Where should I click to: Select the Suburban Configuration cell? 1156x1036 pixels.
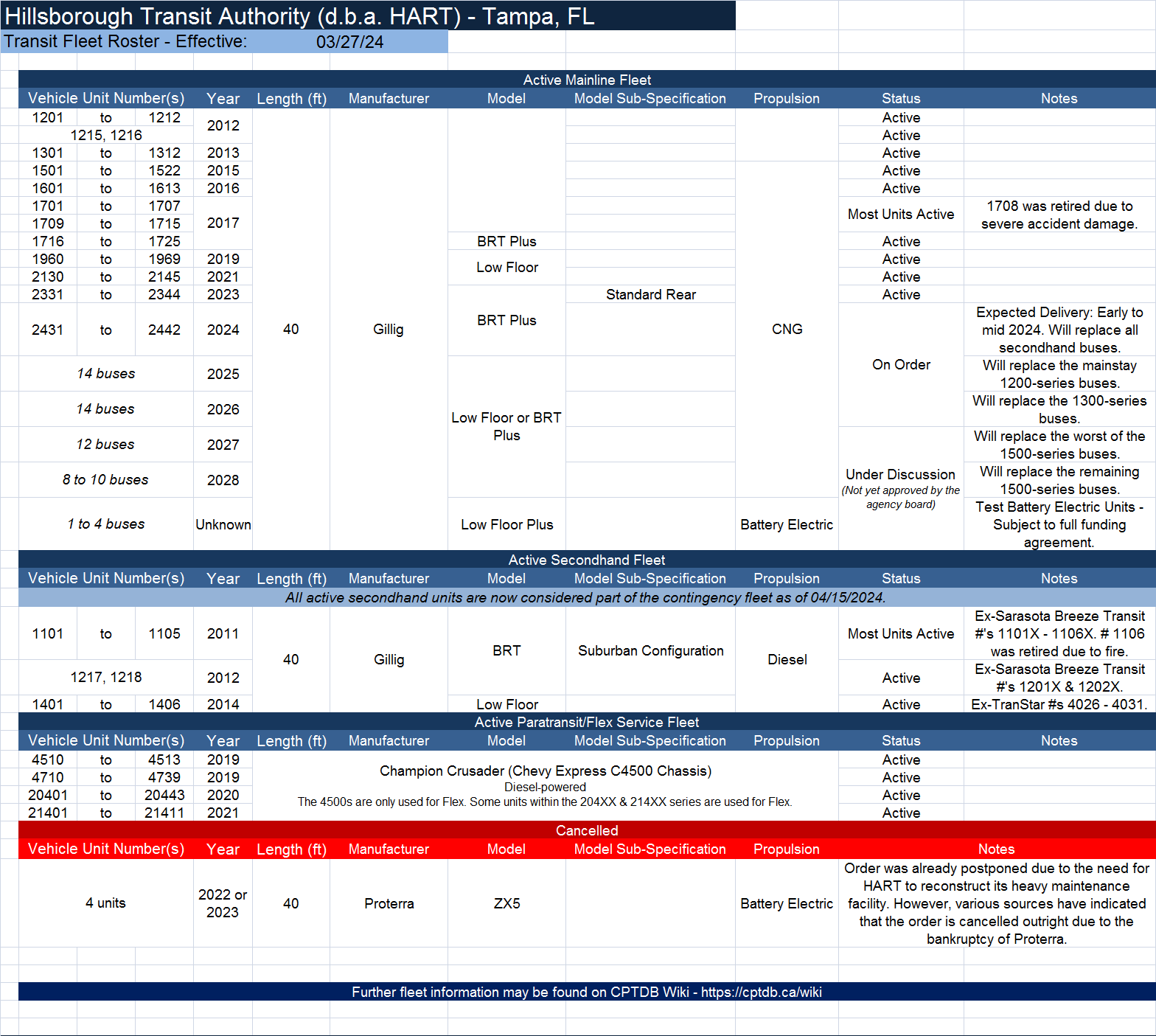click(x=650, y=650)
